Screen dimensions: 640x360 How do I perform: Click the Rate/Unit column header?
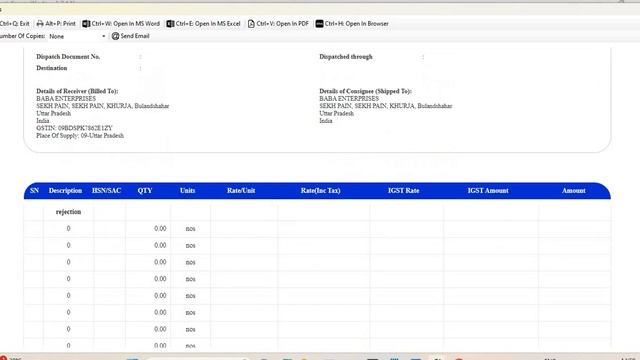click(241, 191)
